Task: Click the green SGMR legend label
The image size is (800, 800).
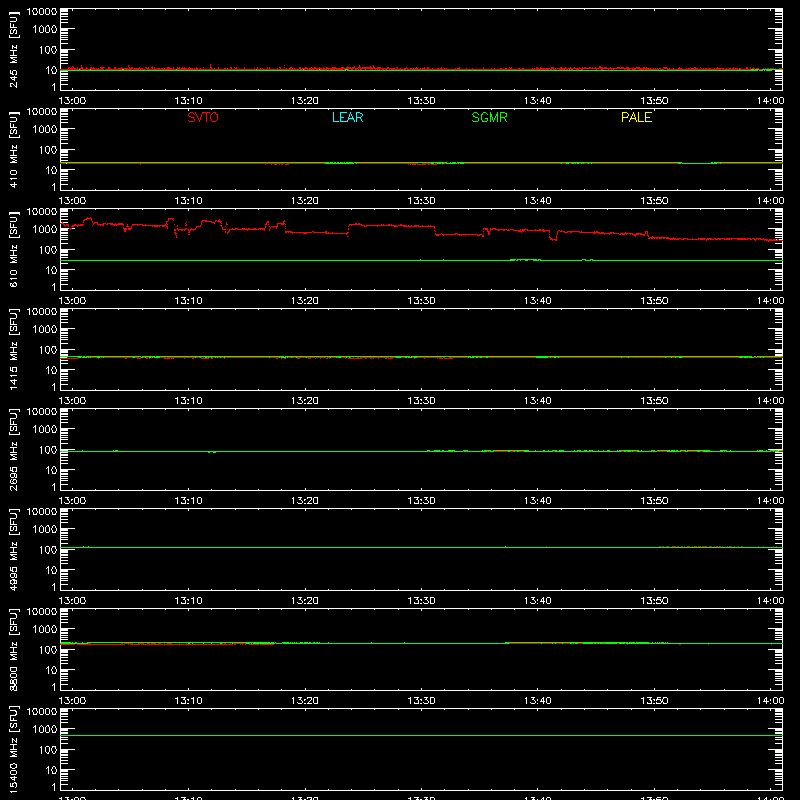Action: pyautogui.click(x=489, y=117)
